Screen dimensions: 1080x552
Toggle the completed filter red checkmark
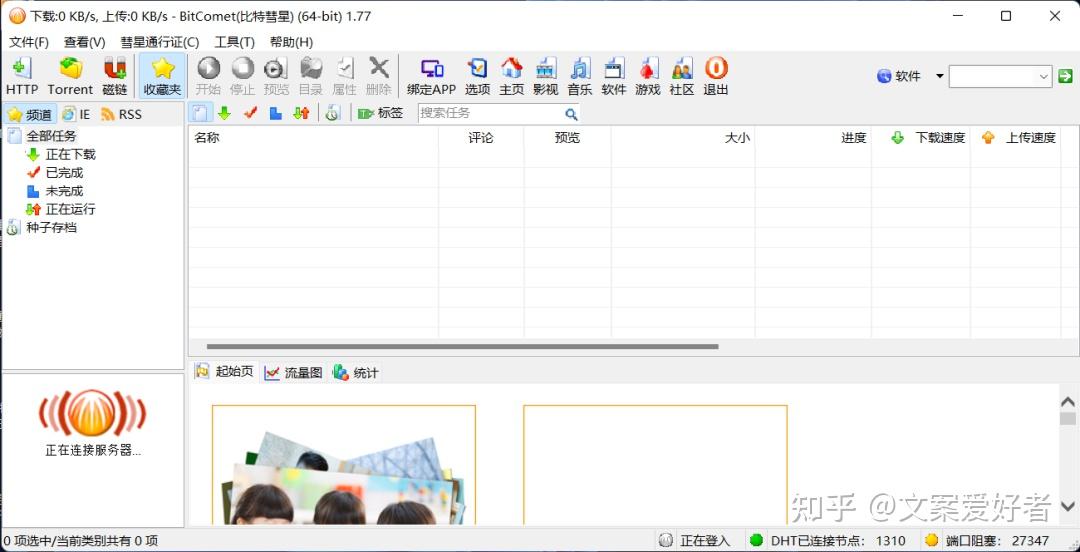(251, 113)
